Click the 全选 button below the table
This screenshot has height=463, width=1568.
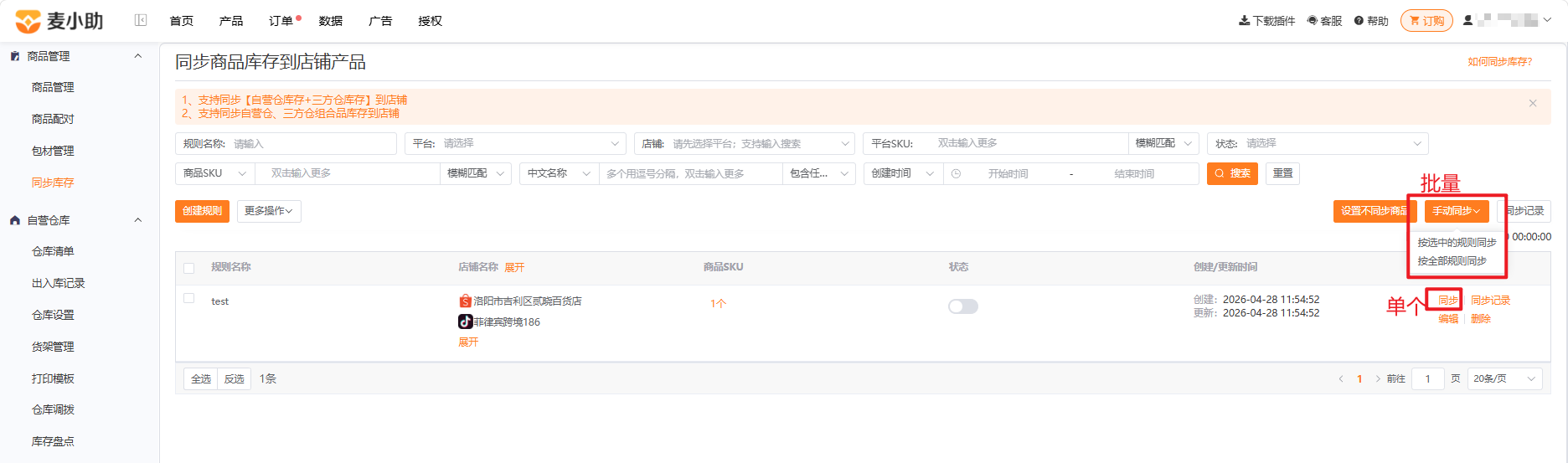[x=201, y=379]
